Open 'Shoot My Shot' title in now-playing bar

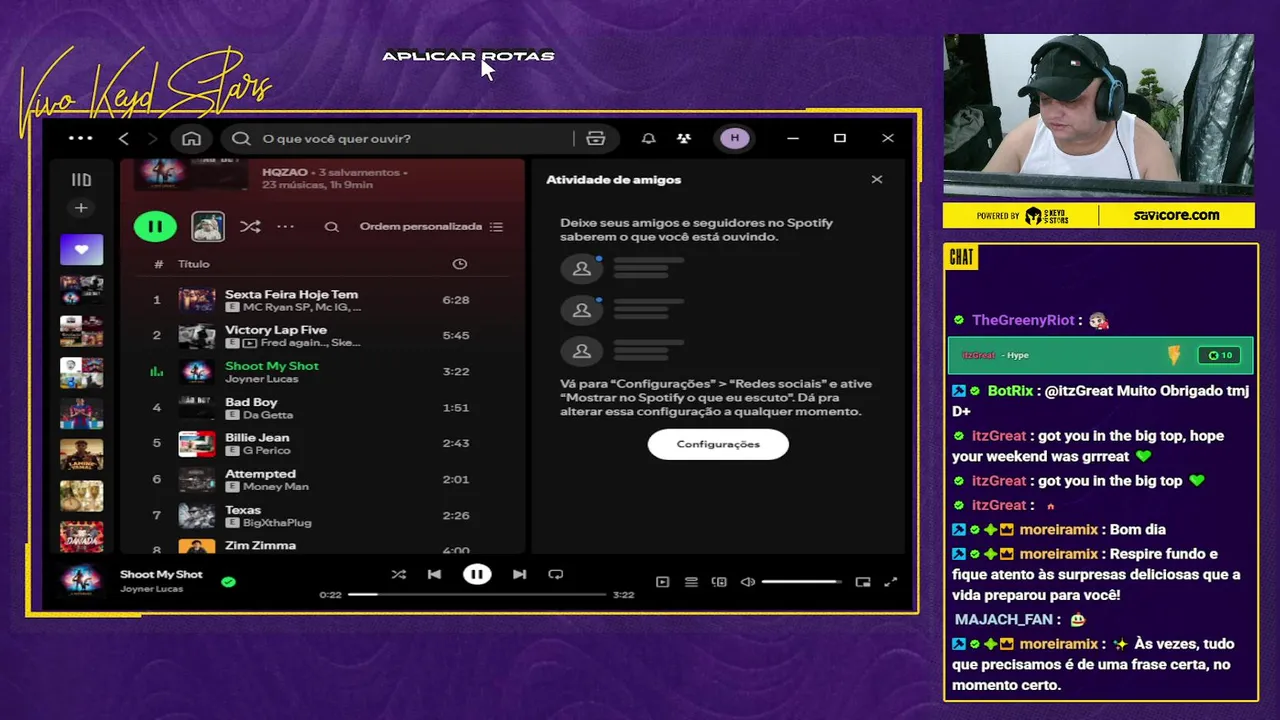pos(161,574)
